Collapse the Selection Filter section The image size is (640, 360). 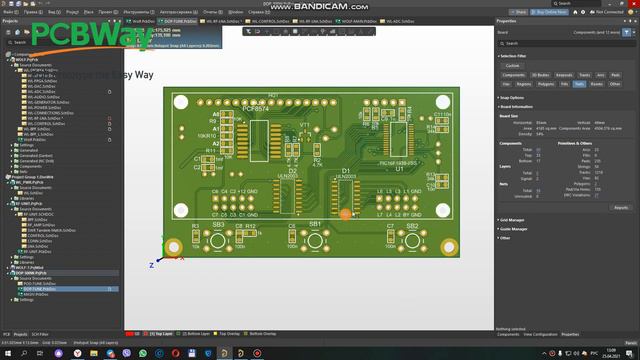point(498,56)
